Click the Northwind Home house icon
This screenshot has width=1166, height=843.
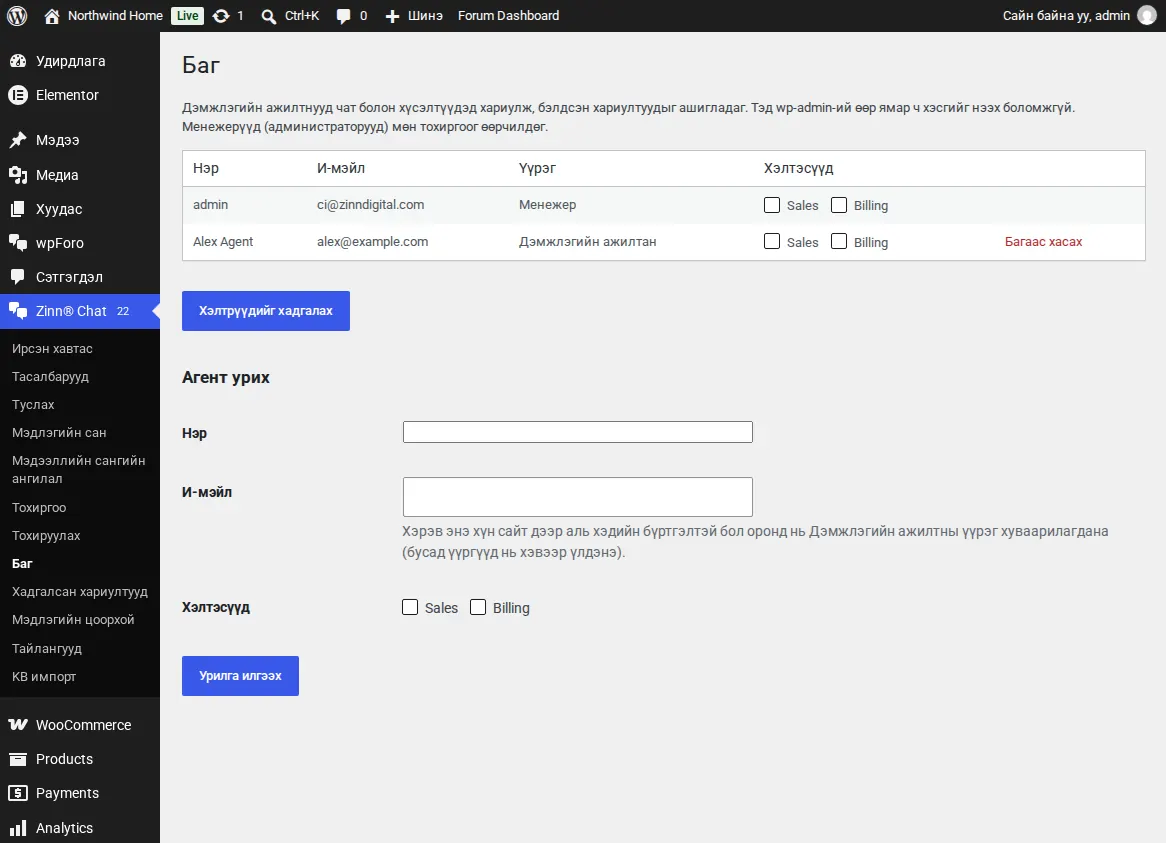coord(51,16)
